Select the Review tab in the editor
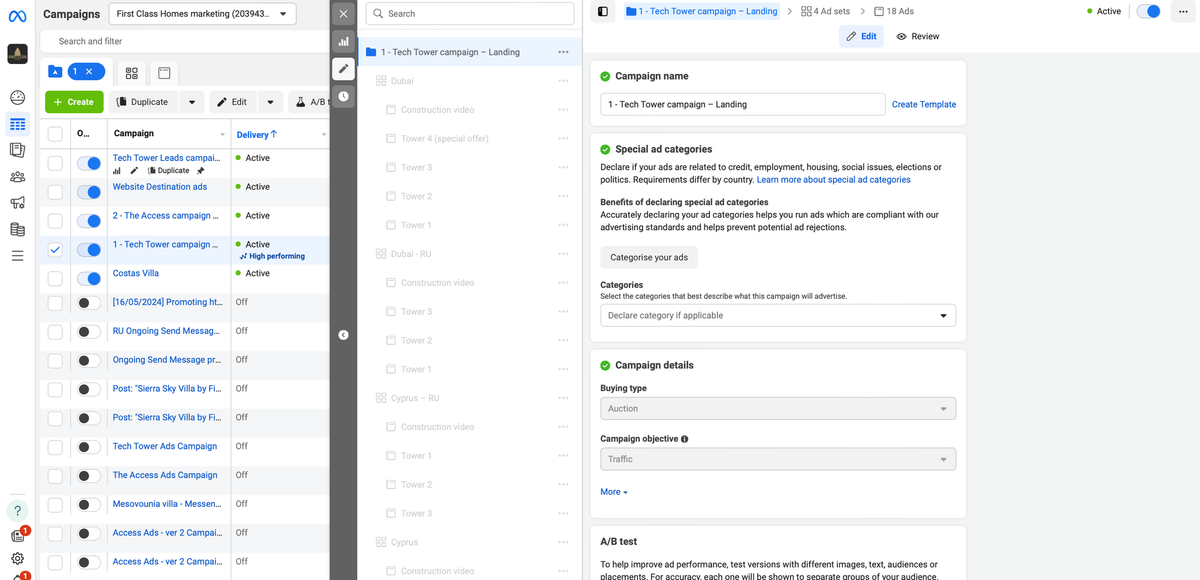The image size is (1200, 580). [x=918, y=36]
